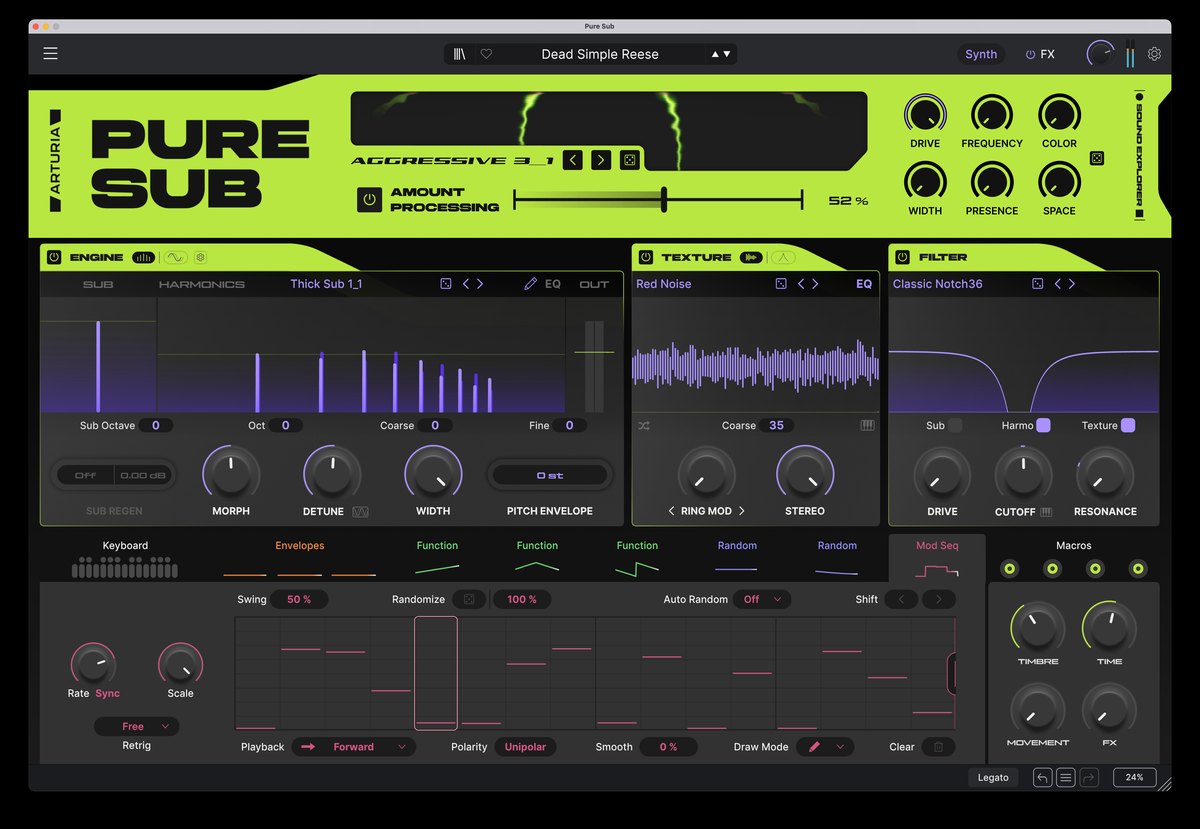The width and height of the screenshot is (1200, 829).
Task: Toggle Polarity Unipolar setting
Action: [525, 747]
